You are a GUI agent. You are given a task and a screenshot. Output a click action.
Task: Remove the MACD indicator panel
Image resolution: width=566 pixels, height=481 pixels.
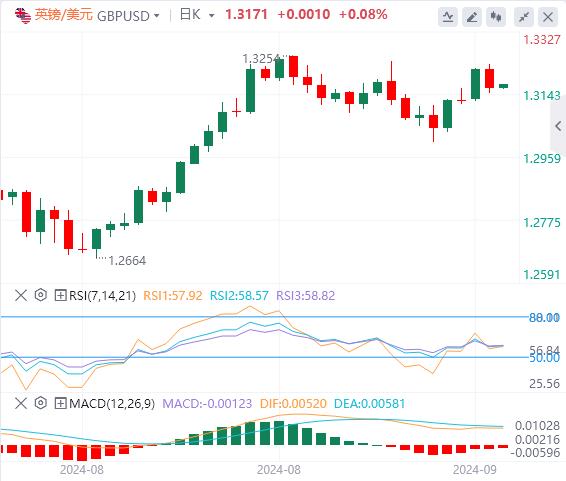(21, 403)
